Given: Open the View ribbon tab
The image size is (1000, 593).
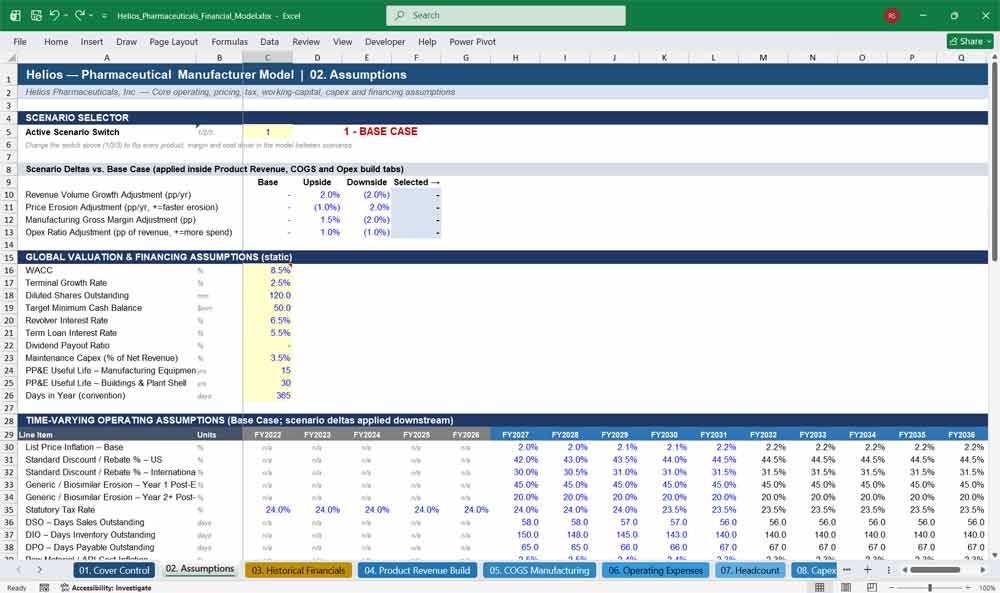Looking at the screenshot, I should [x=342, y=41].
